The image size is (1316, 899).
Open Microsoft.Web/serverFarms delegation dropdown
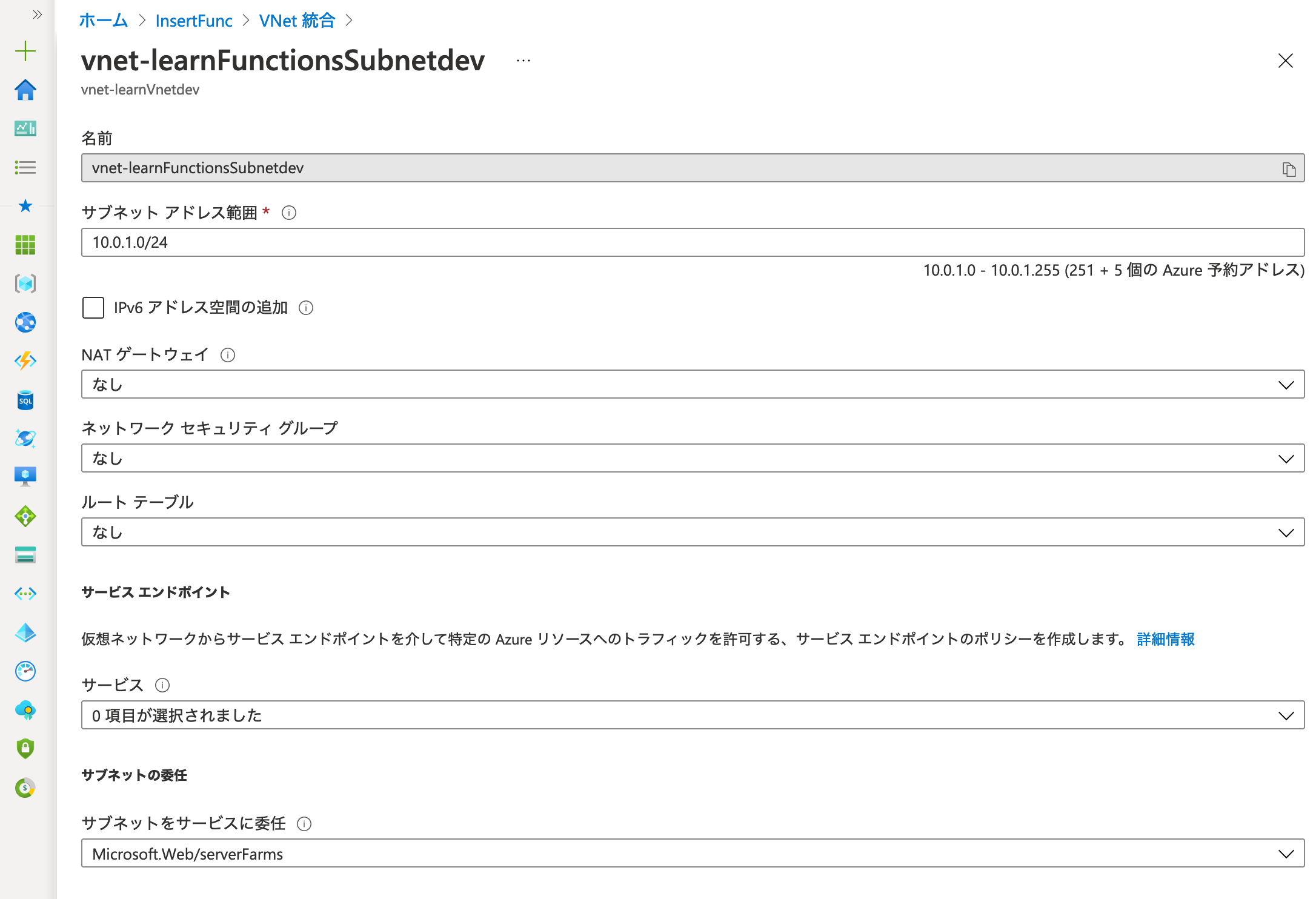[x=693, y=854]
